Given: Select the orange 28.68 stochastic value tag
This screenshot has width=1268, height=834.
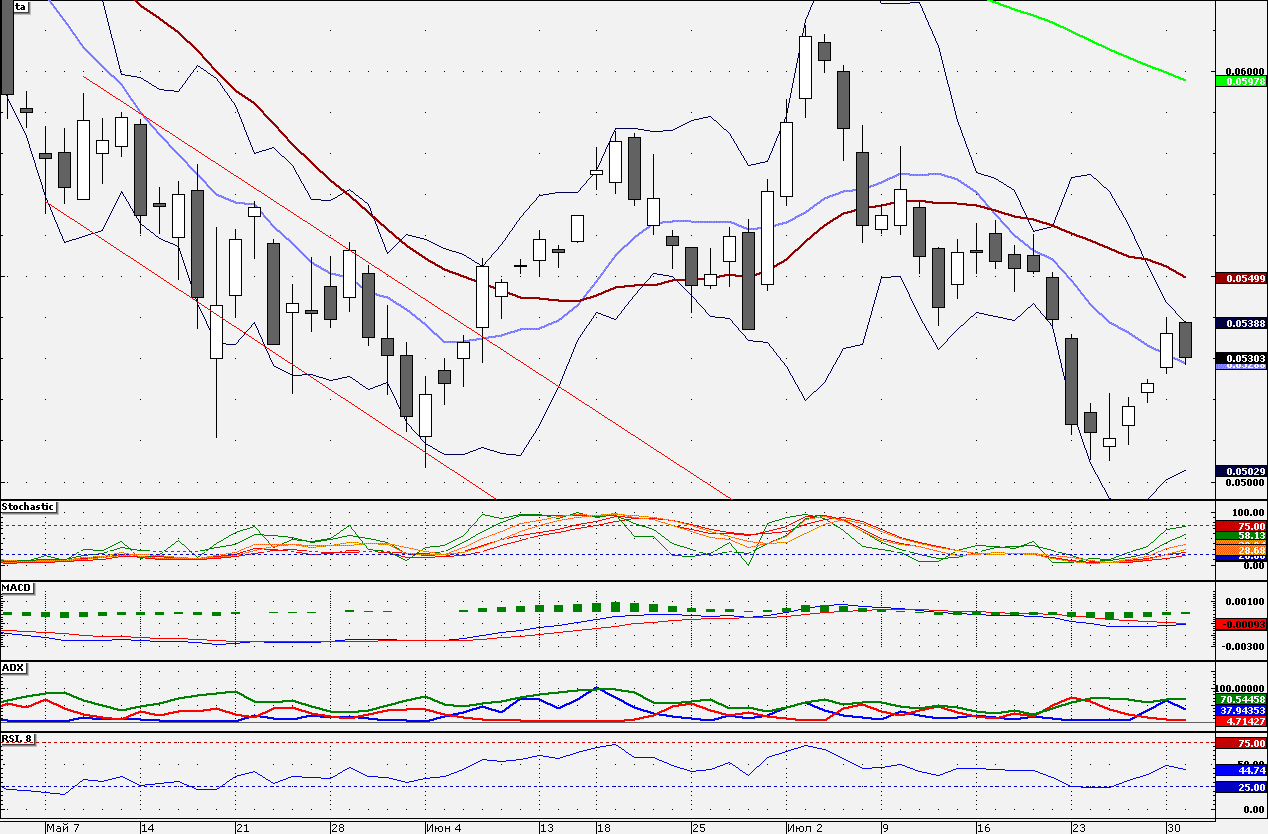Looking at the screenshot, I should coord(1241,550).
